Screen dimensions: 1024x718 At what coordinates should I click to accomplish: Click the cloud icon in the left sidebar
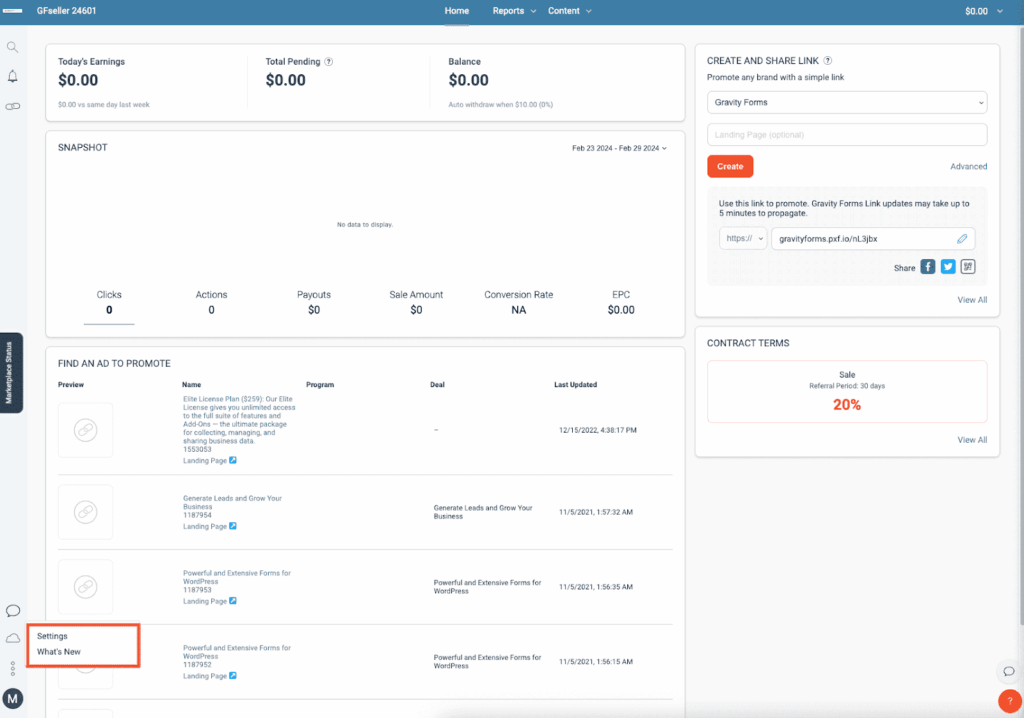coord(12,638)
